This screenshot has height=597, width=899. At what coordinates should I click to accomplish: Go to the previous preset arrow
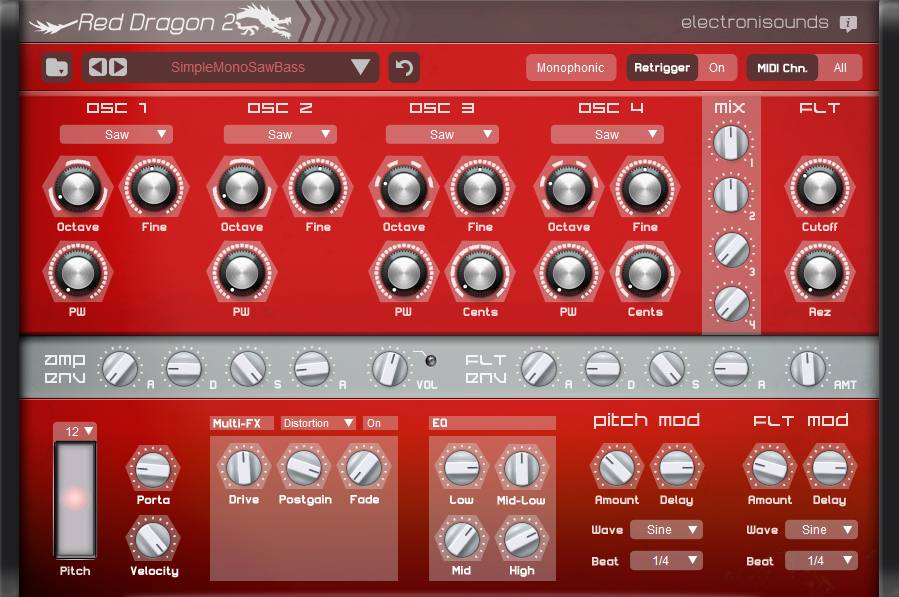97,68
